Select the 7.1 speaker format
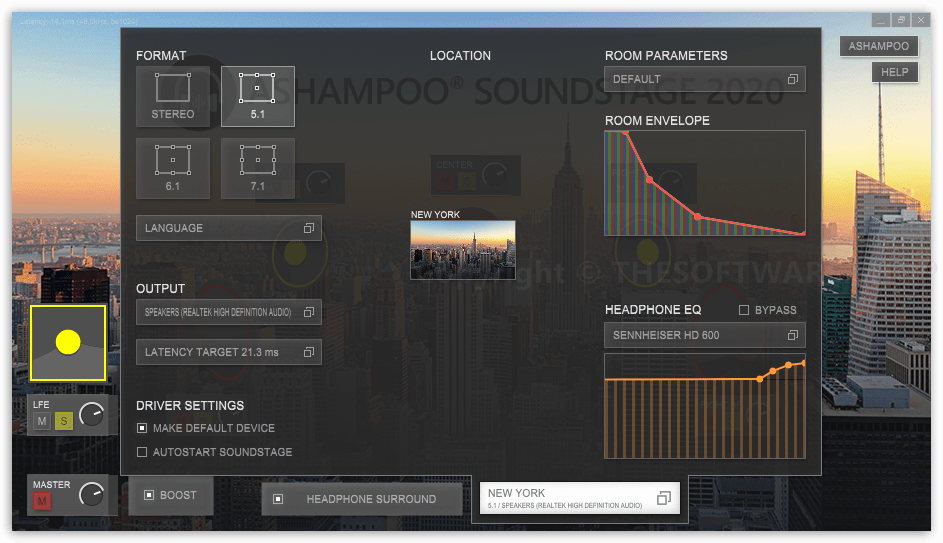The width and height of the screenshot is (943, 543). point(257,168)
